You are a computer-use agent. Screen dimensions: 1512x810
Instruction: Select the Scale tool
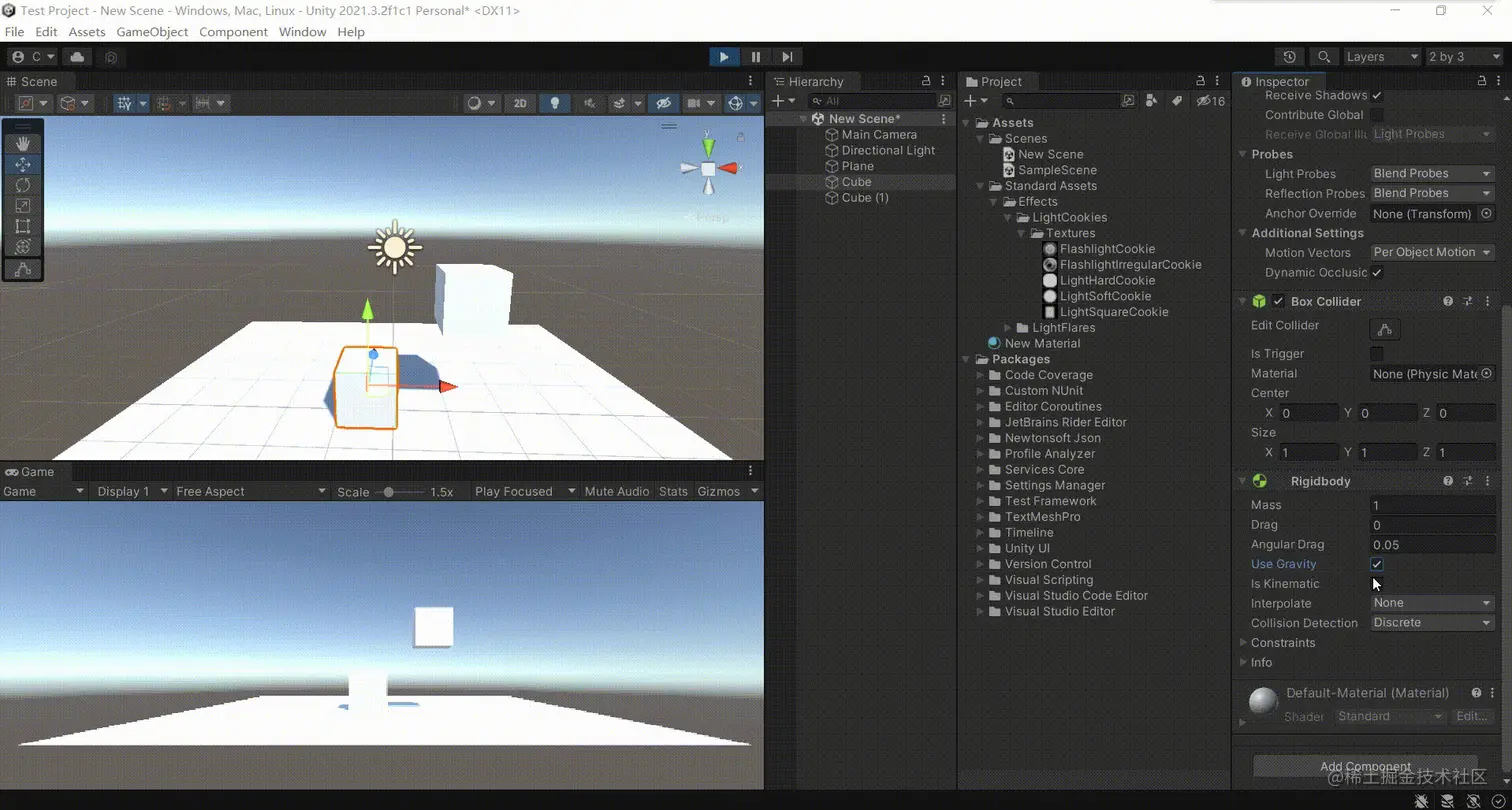23,205
